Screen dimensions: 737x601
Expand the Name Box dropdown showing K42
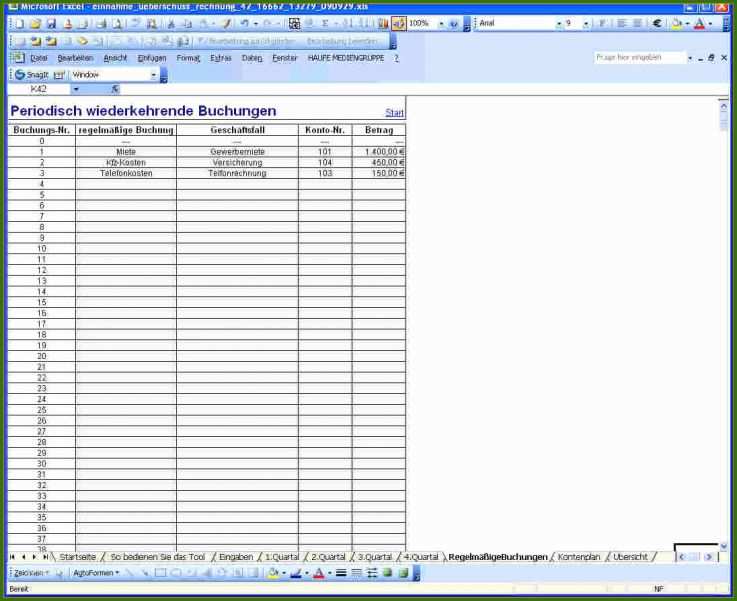76,89
